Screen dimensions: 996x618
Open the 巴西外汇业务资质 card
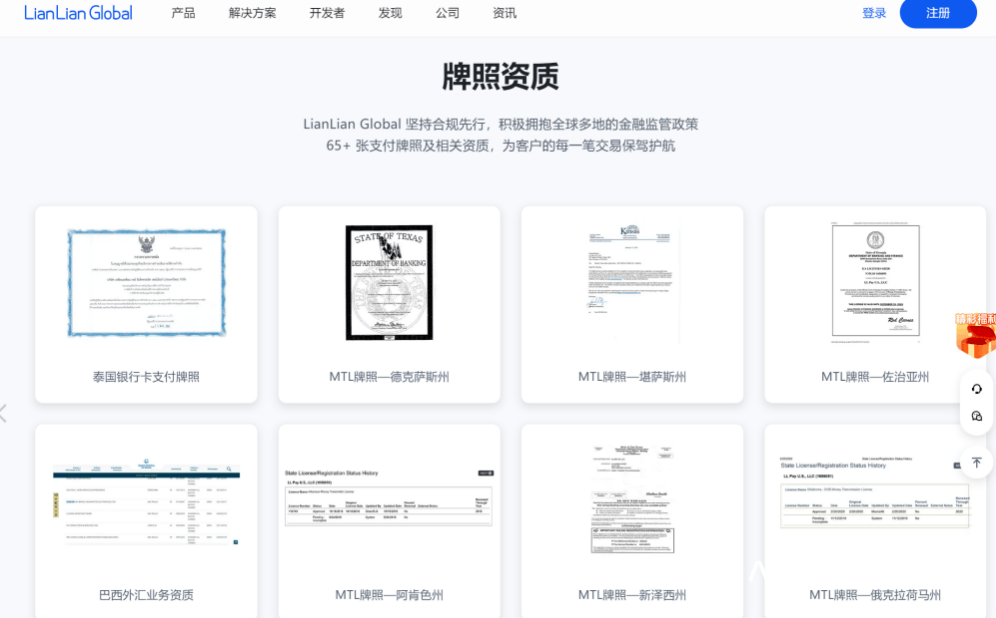[146, 521]
